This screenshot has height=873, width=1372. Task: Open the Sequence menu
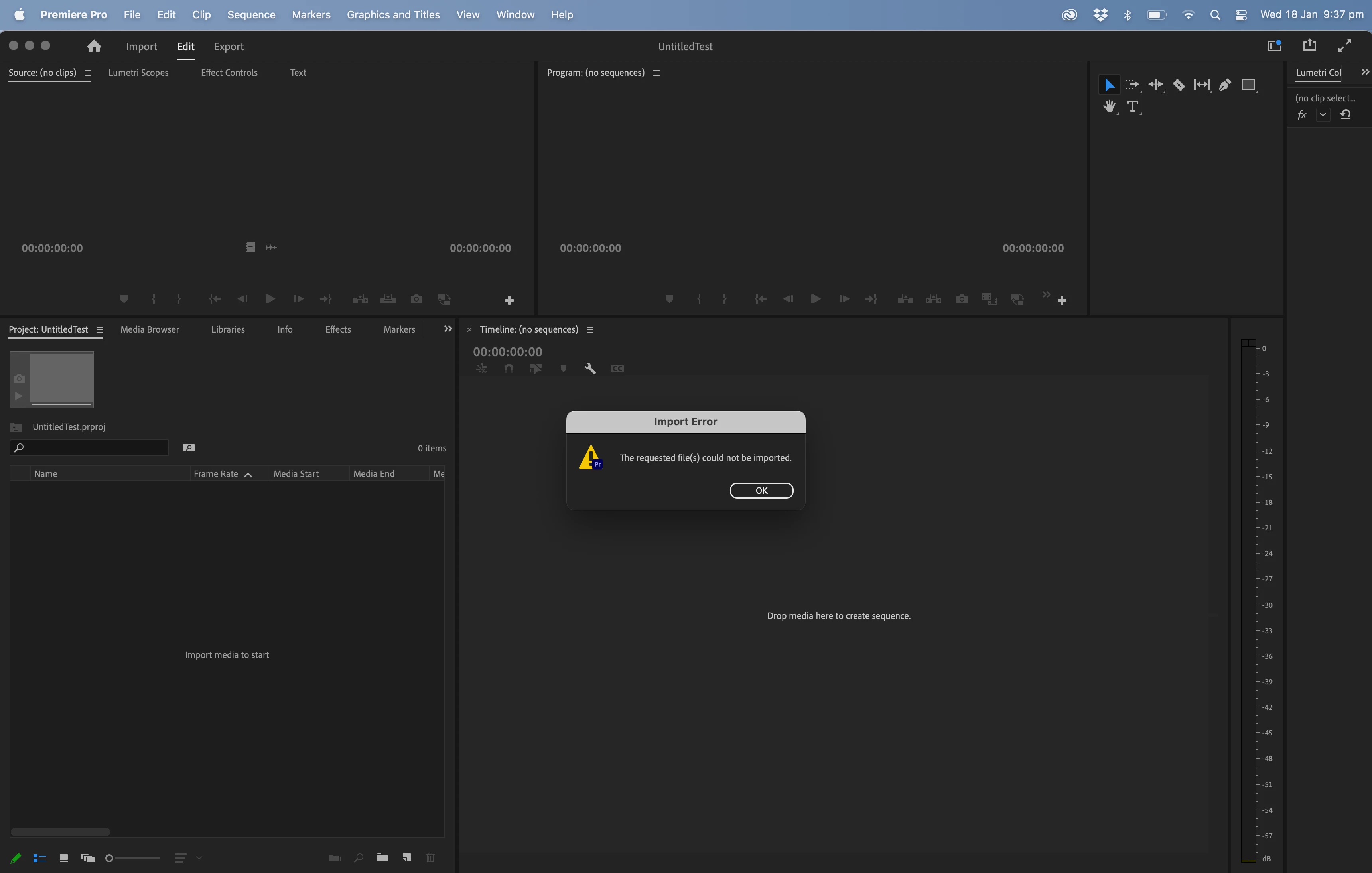[x=251, y=14]
